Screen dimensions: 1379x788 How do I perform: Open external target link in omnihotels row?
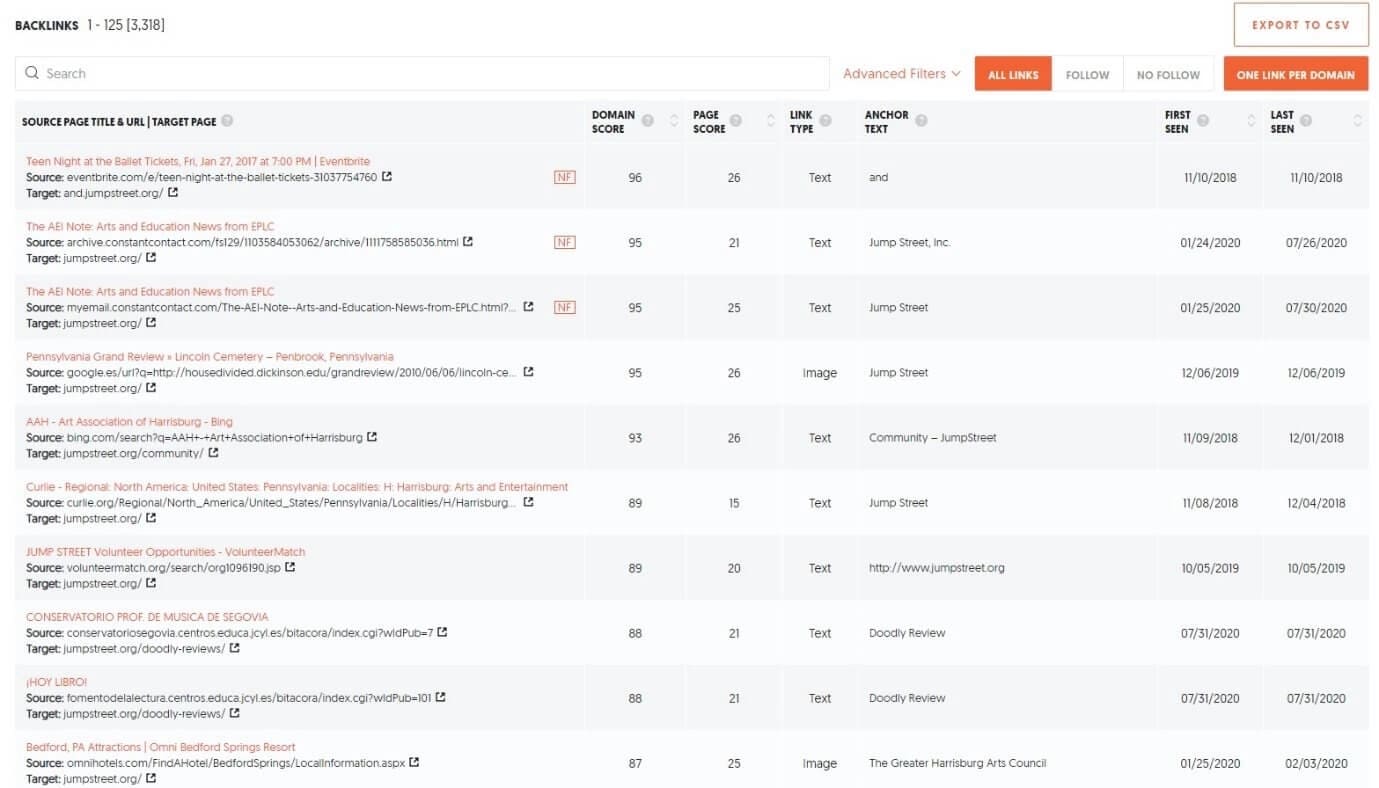(151, 778)
